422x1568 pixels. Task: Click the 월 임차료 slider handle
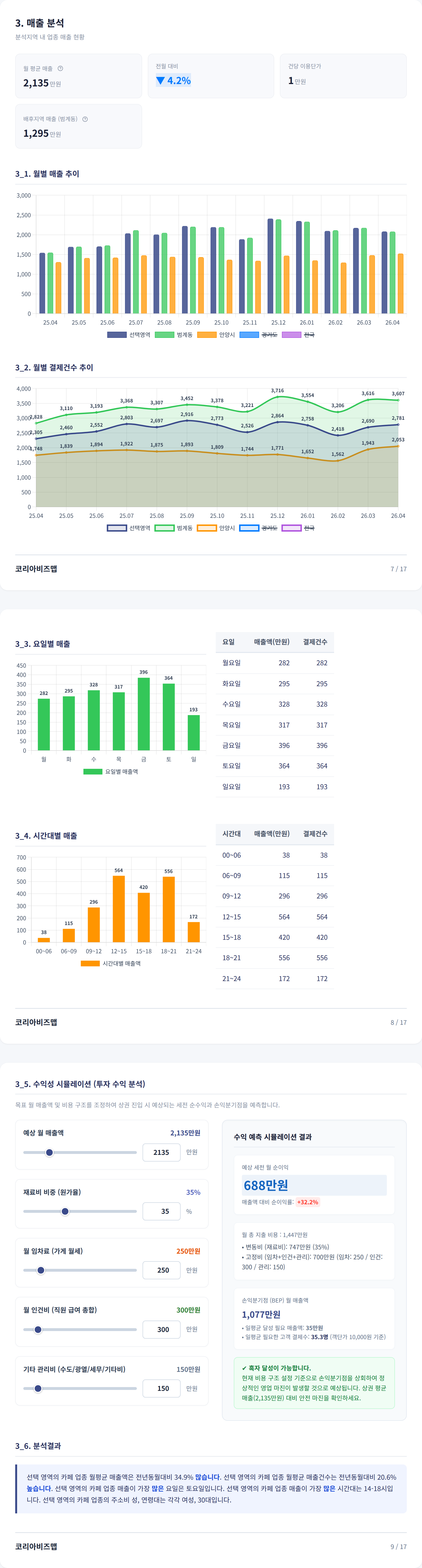(41, 1270)
